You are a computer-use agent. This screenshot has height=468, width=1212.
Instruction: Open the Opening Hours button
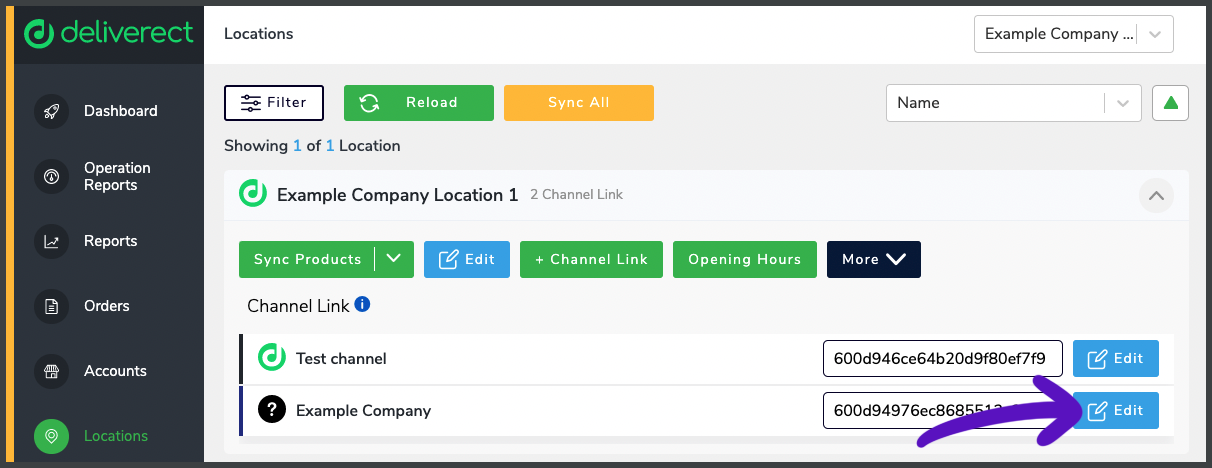click(745, 259)
